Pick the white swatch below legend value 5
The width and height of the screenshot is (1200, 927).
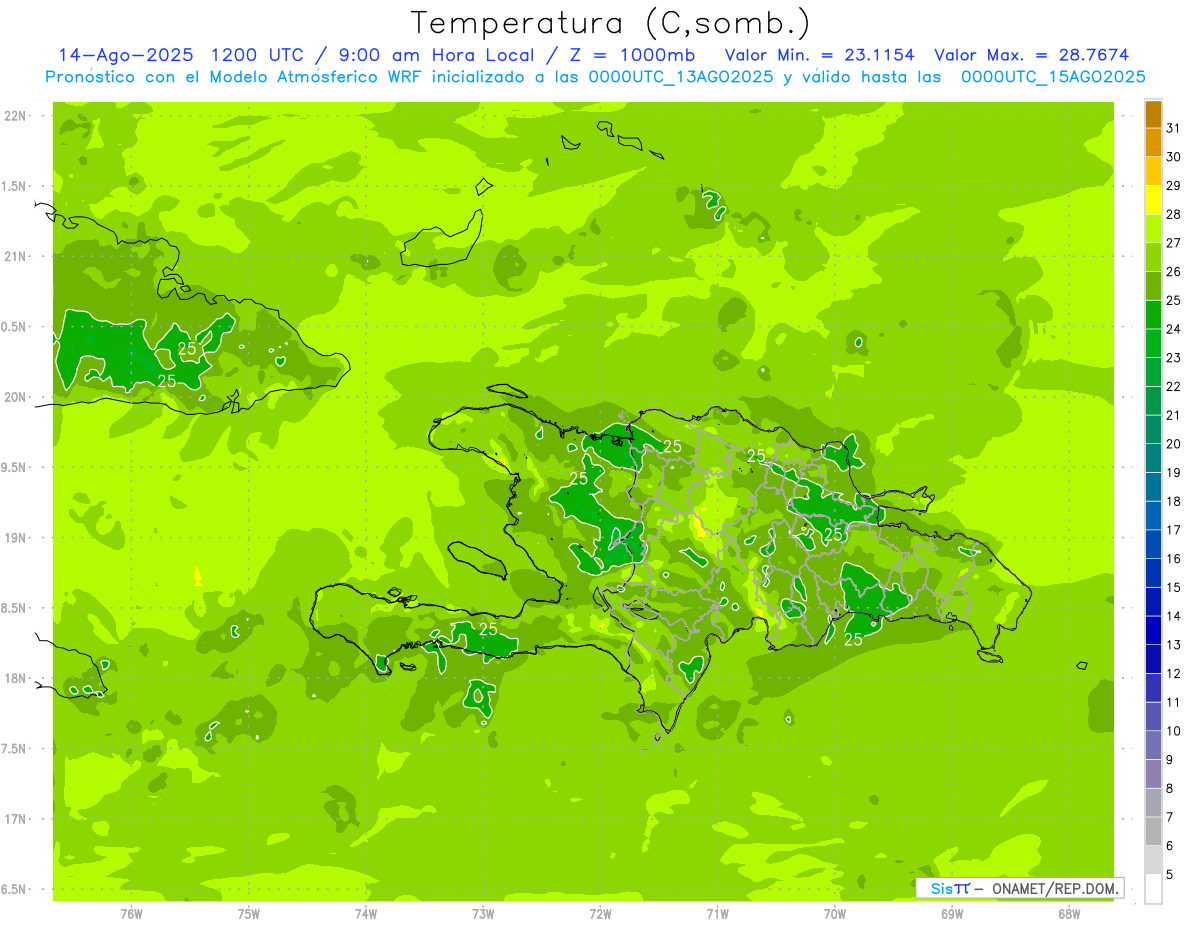(1153, 889)
